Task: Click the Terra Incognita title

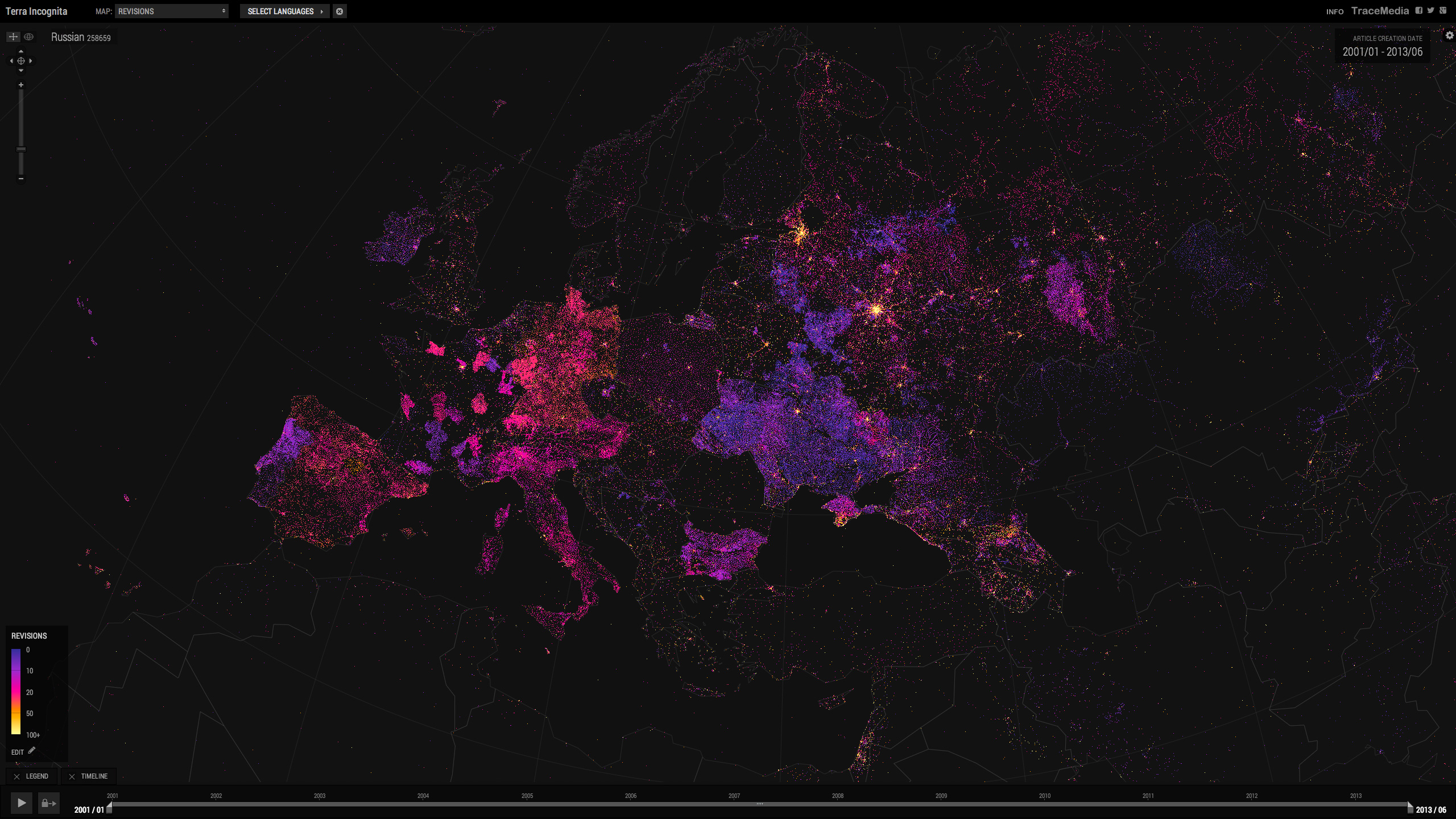Action: pos(36,11)
